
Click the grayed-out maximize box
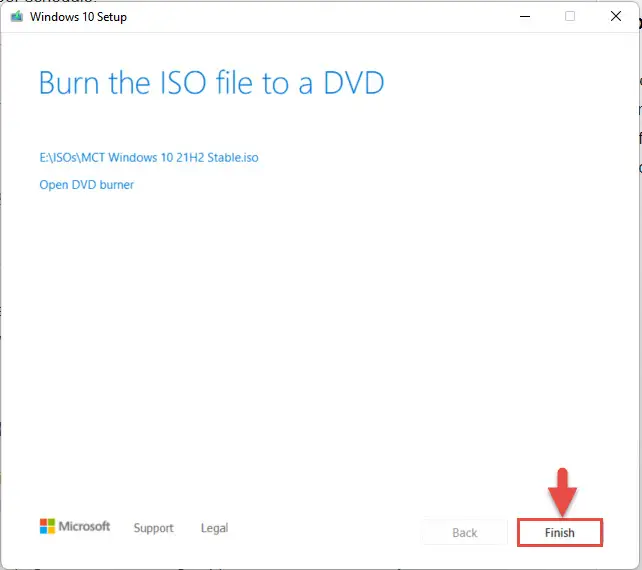pos(570,16)
